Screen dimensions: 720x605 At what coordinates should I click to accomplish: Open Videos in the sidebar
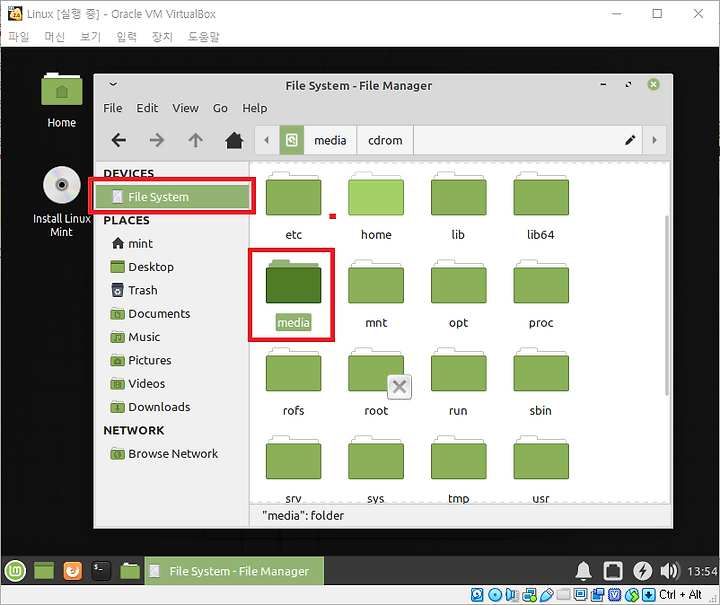172,384
